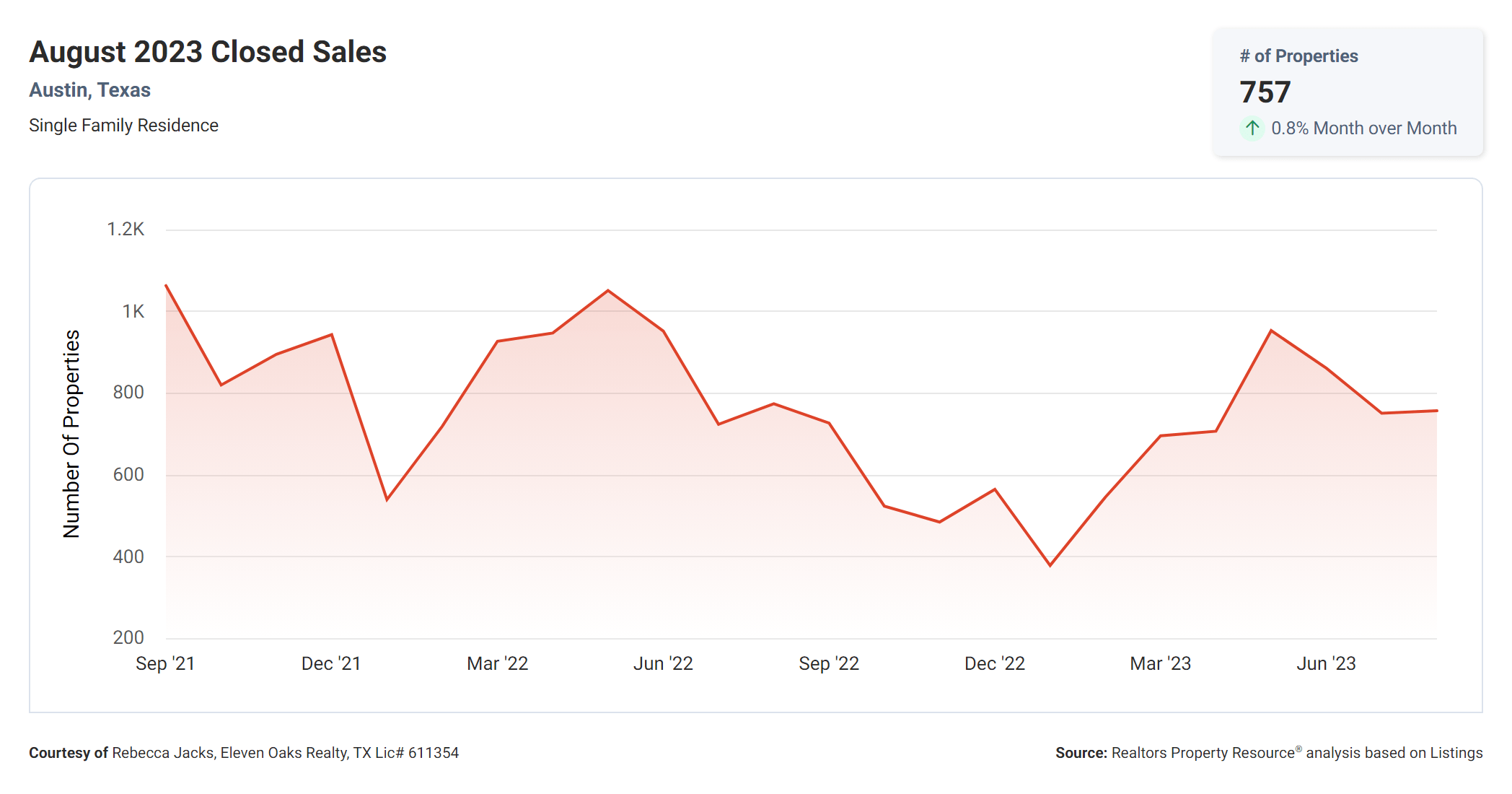The width and height of the screenshot is (1512, 794).
Task: Click the '# of Properties' card label
Action: (x=1298, y=56)
